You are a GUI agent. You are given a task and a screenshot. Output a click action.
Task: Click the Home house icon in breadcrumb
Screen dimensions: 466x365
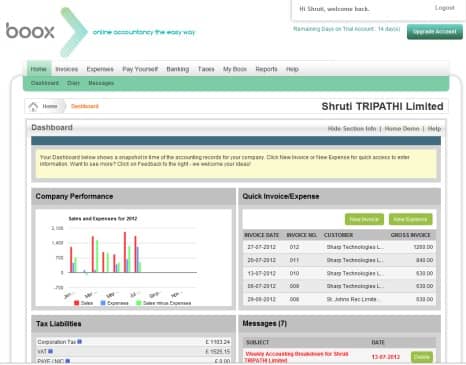pyautogui.click(x=33, y=107)
